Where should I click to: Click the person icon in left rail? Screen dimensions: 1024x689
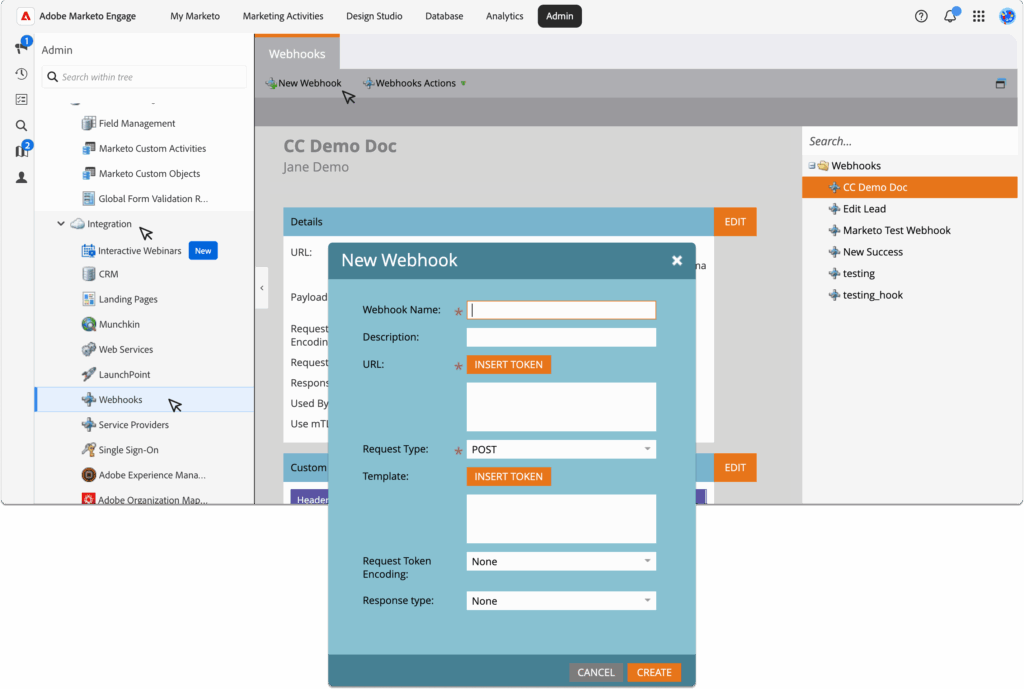pos(21,178)
